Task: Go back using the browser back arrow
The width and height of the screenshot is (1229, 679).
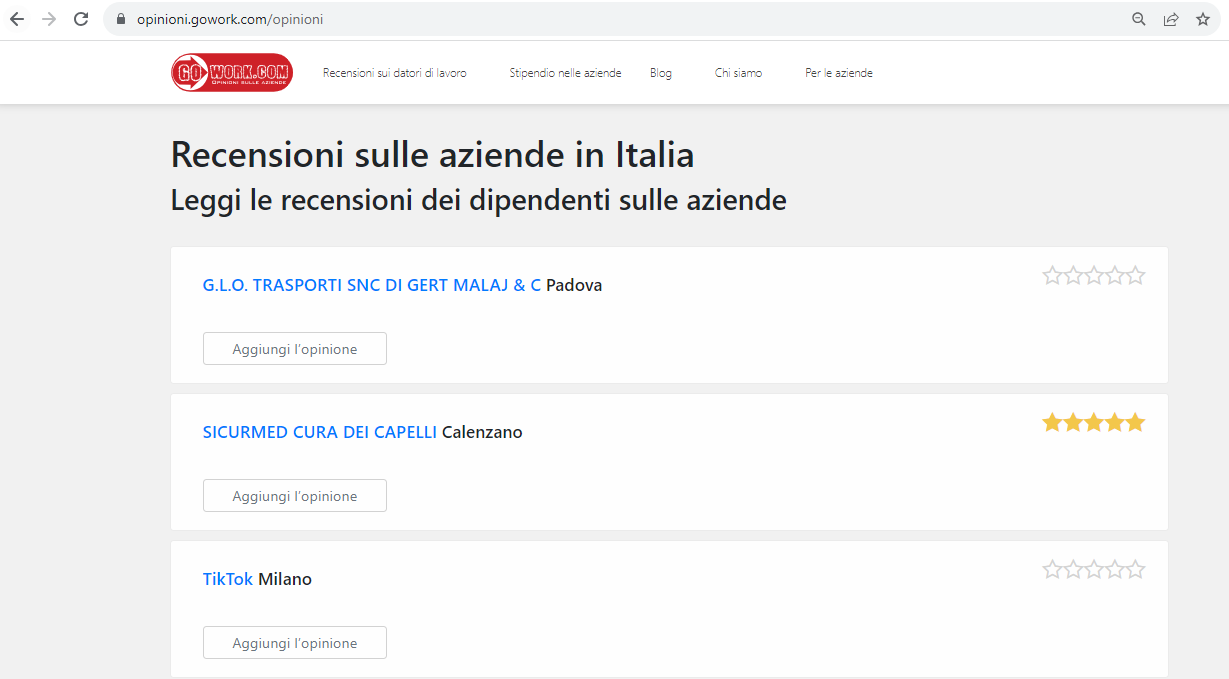Action: click(x=17, y=19)
